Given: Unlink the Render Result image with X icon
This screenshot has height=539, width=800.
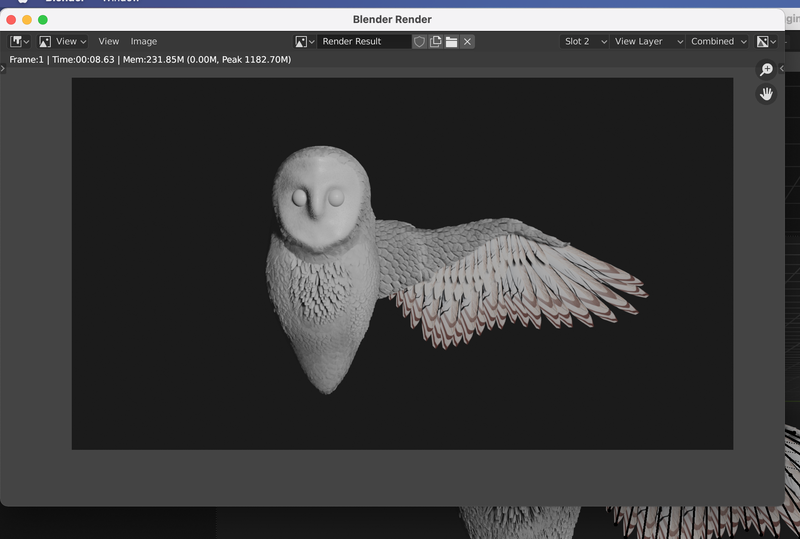Looking at the screenshot, I should pos(467,41).
